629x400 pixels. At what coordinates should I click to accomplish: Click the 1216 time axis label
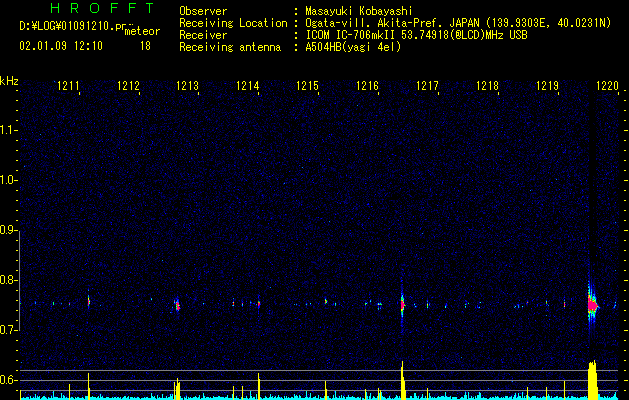click(367, 85)
